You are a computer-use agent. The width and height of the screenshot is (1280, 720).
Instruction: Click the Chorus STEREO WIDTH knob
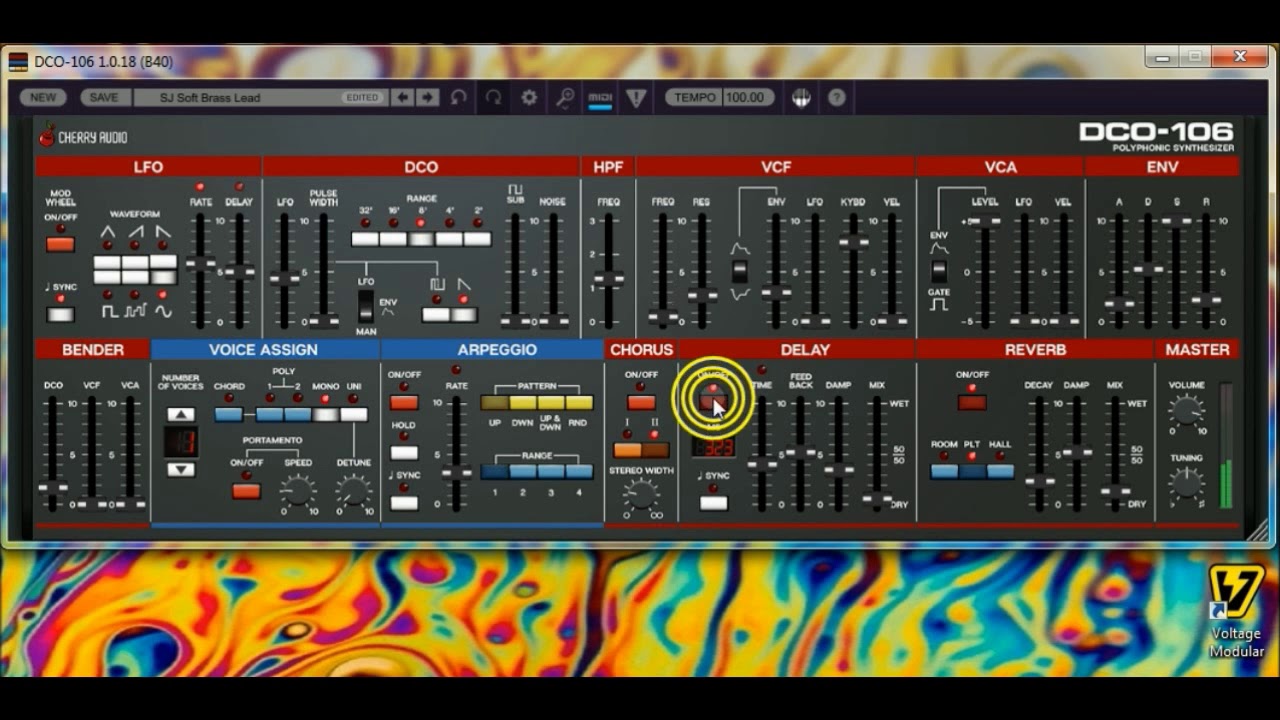[x=641, y=494]
